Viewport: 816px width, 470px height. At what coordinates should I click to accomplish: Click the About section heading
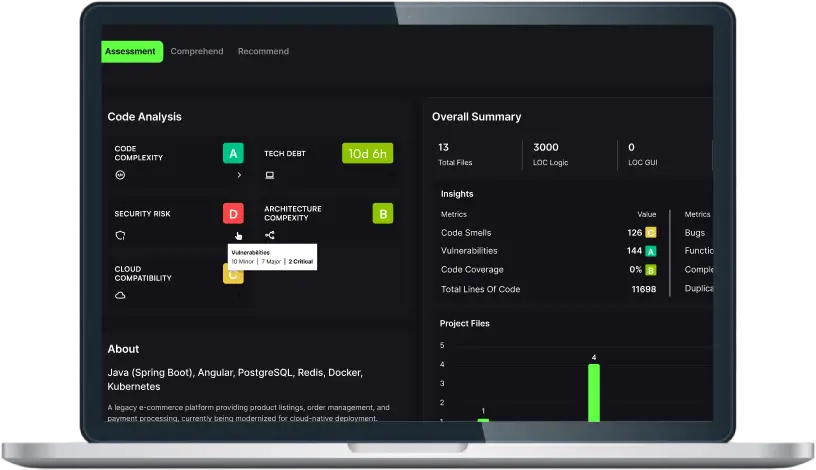tap(123, 349)
